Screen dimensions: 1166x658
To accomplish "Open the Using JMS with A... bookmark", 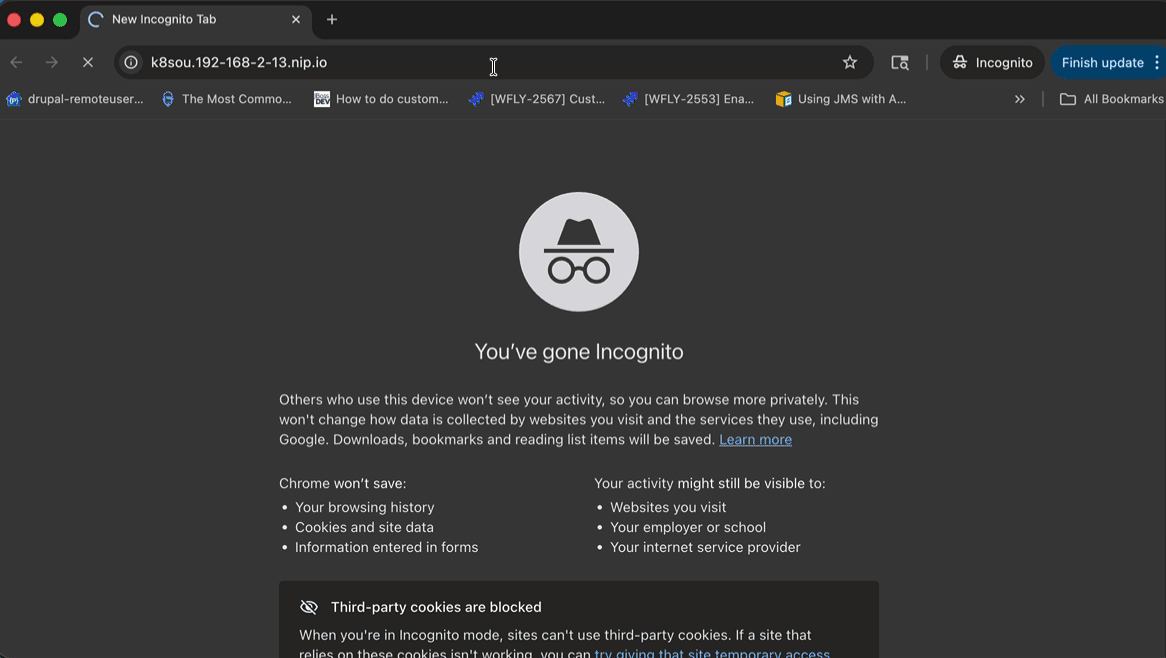I will coord(841,99).
